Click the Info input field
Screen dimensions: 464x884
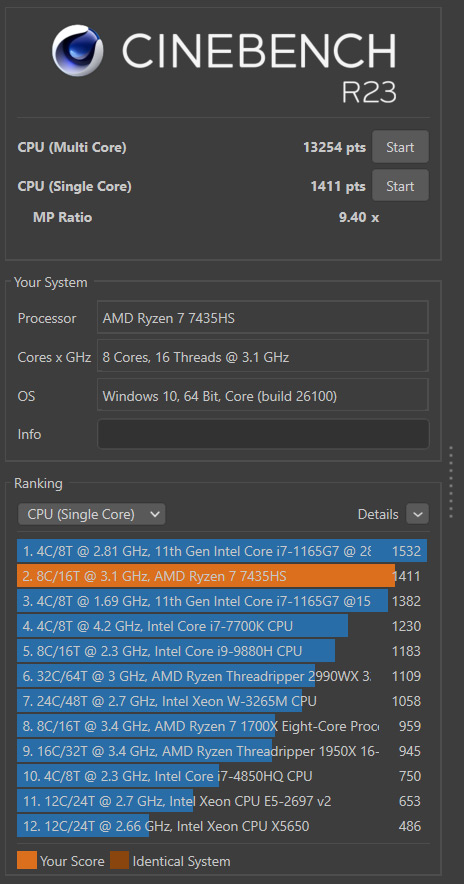point(263,434)
